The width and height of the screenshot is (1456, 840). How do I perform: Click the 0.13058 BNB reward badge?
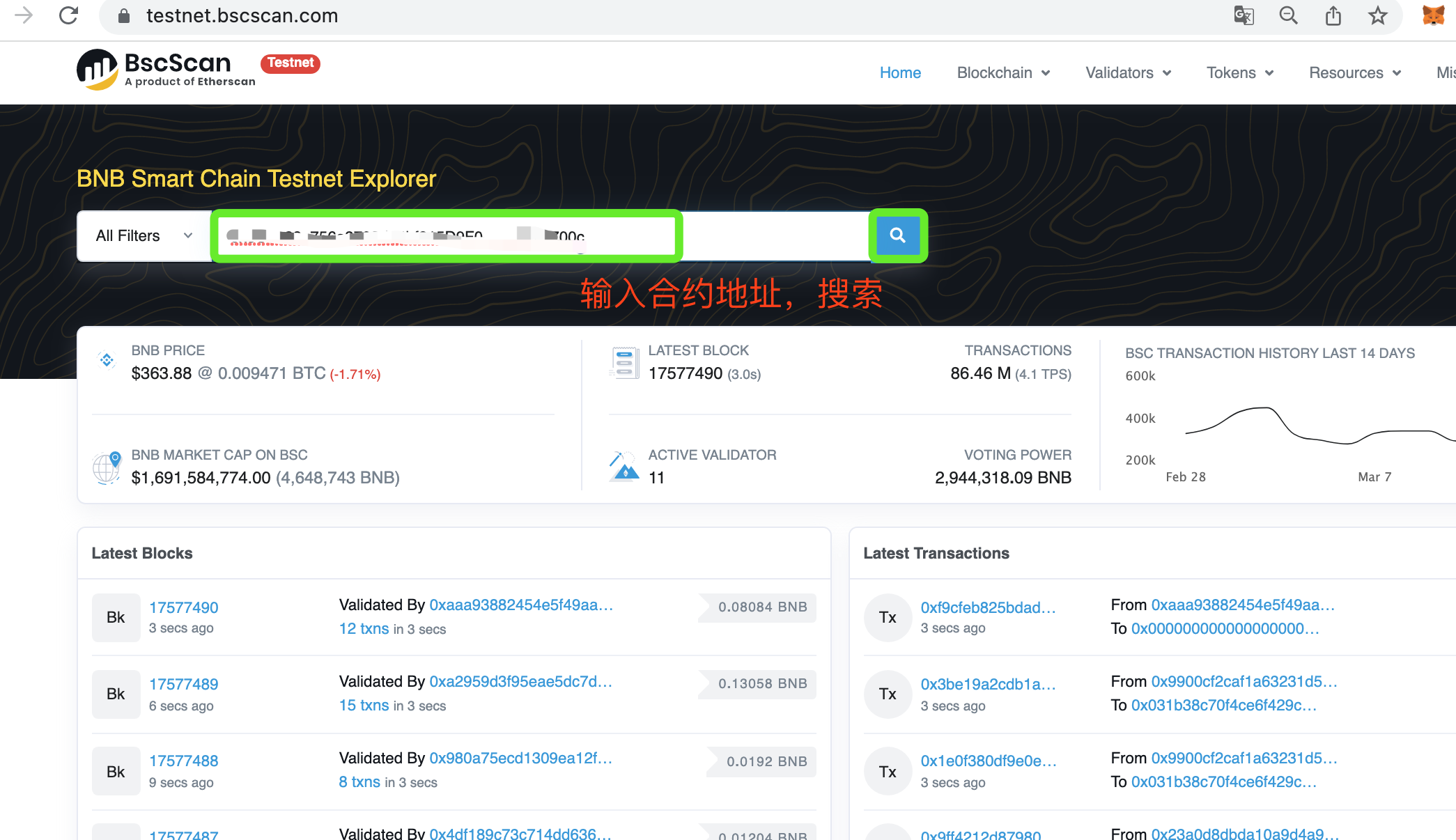758,683
